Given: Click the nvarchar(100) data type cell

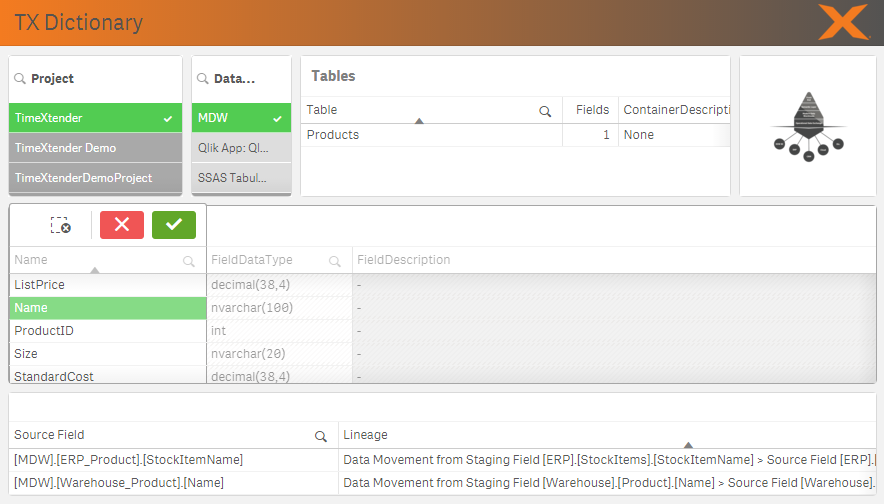Looking at the screenshot, I should coord(280,308).
